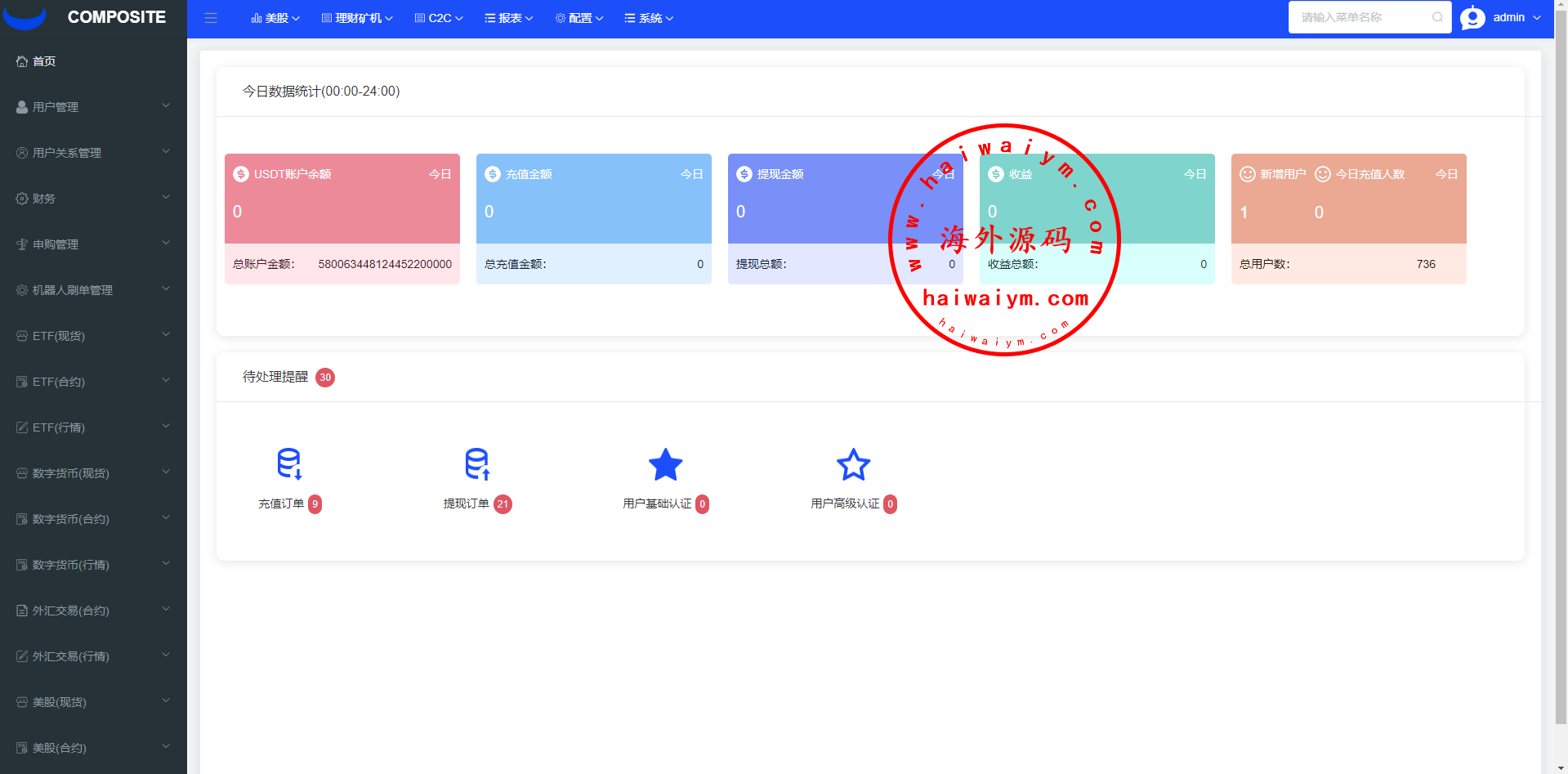Screen dimensions: 1568x774
Task: Click the menu name search field
Action: pyautogui.click(x=1360, y=17)
